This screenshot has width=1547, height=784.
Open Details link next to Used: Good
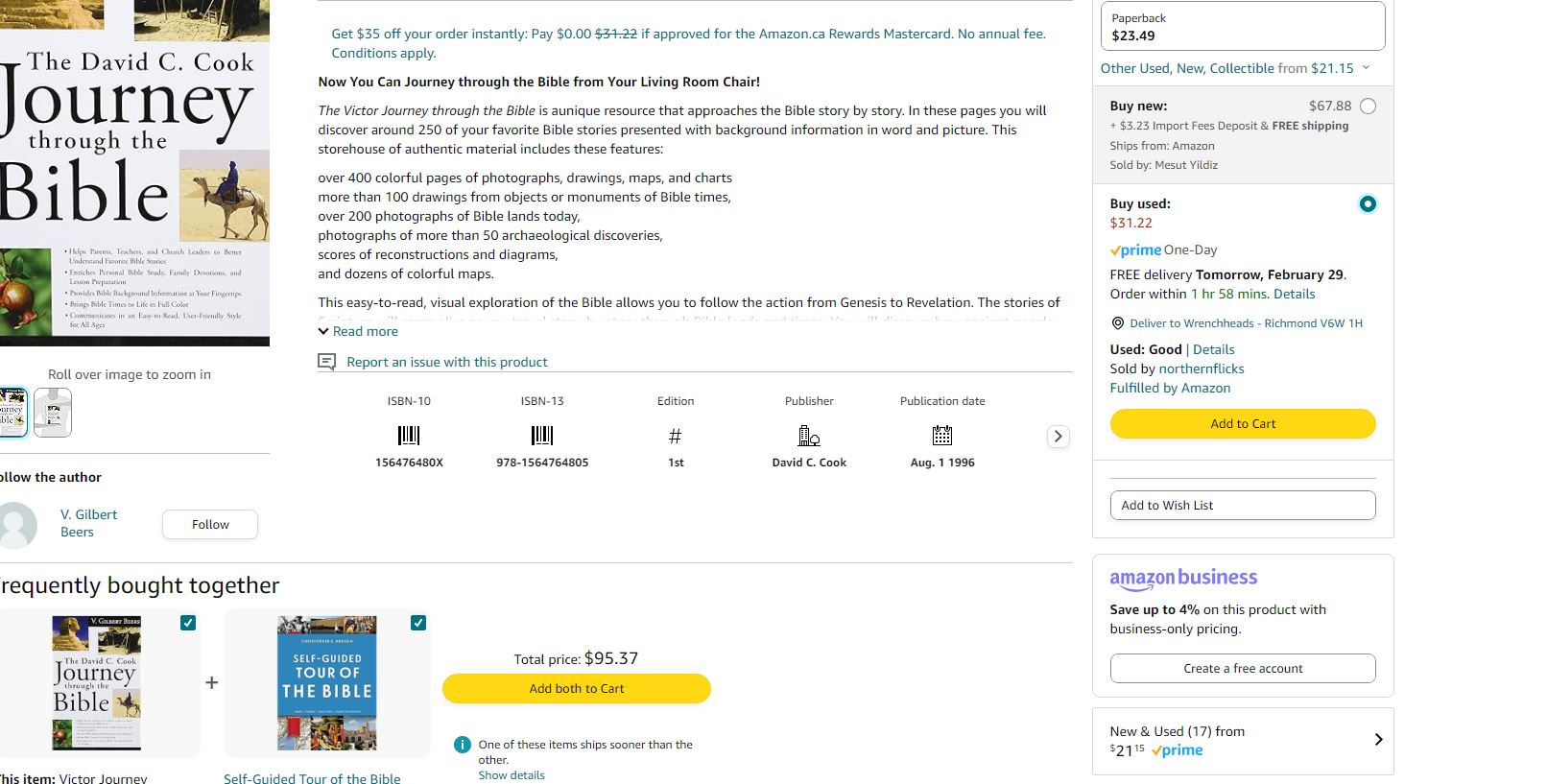click(x=1214, y=349)
